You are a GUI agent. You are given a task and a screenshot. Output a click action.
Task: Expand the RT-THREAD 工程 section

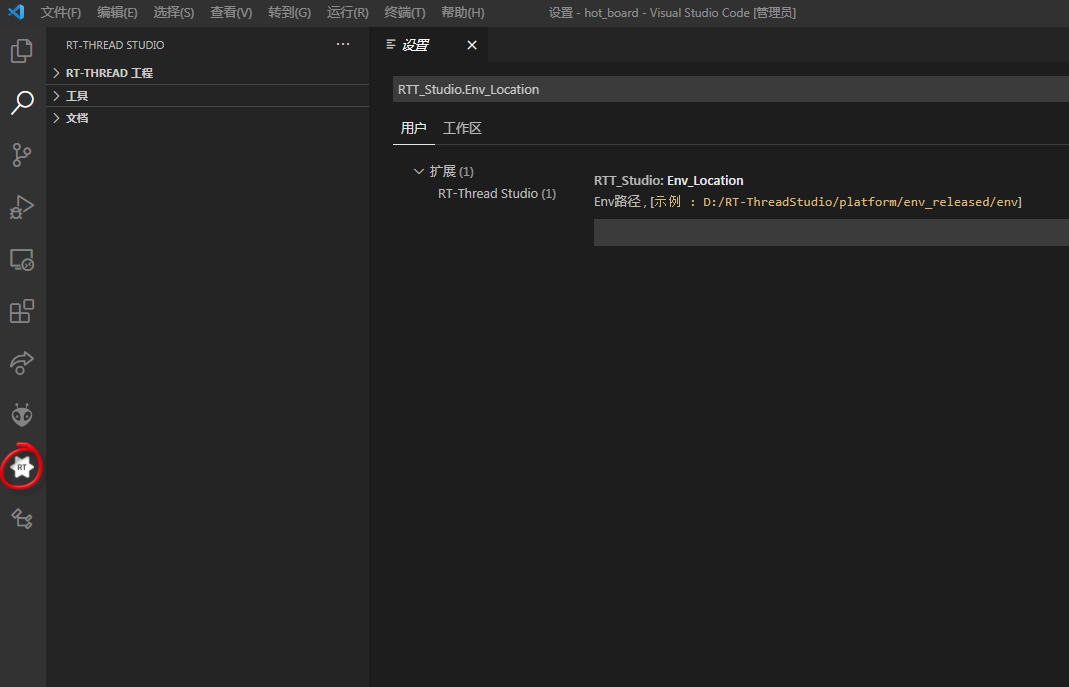point(207,73)
